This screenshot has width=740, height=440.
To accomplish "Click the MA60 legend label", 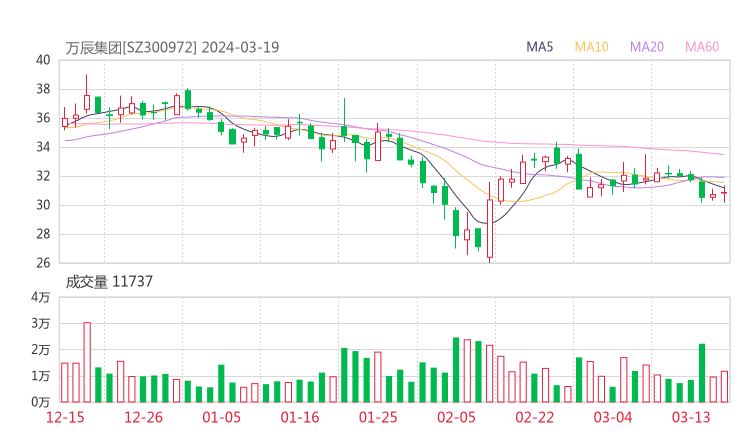I will coord(702,47).
